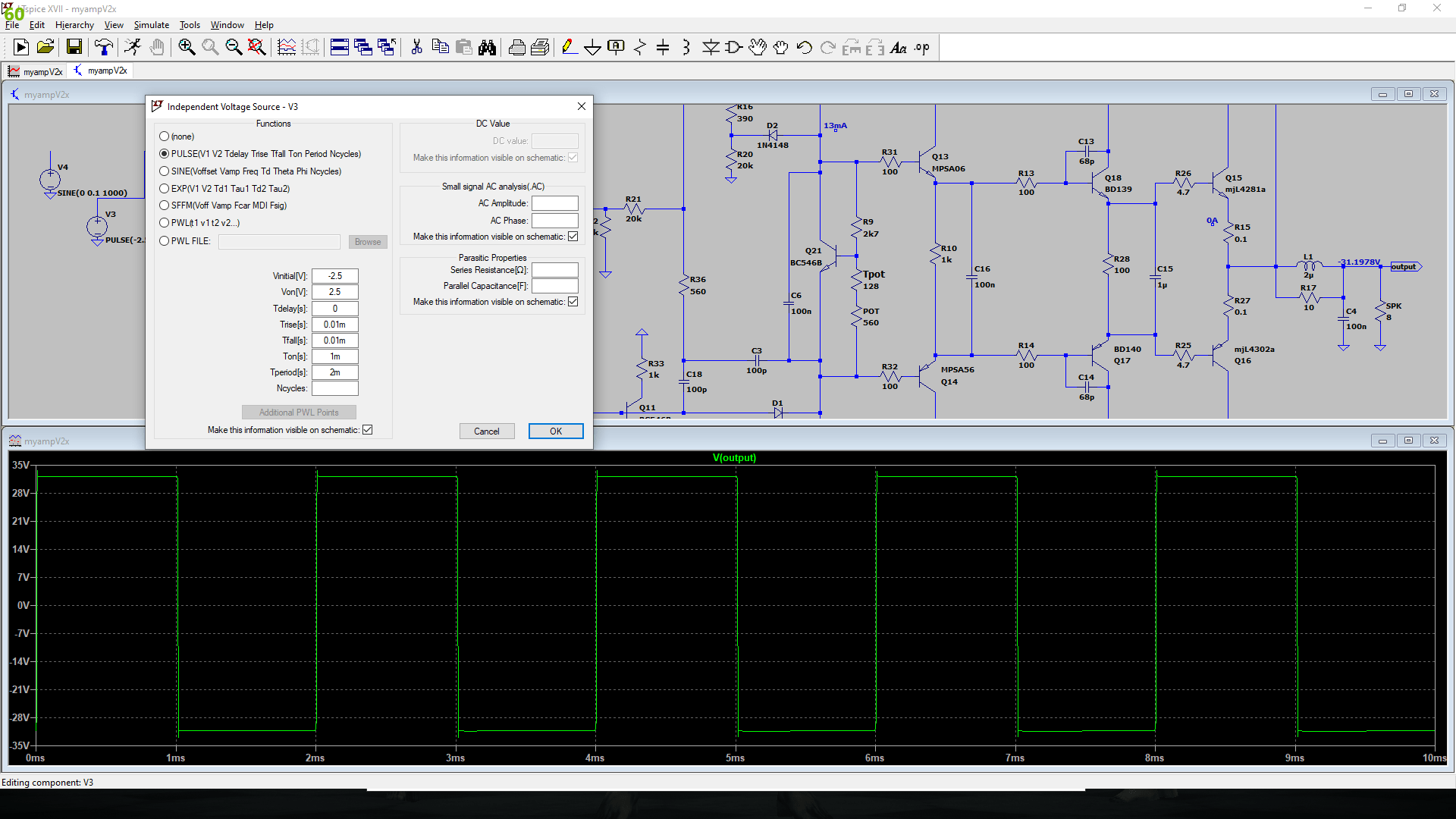Click the Halt simulation hand icon
This screenshot has height=819, width=1456.
click(x=157, y=48)
